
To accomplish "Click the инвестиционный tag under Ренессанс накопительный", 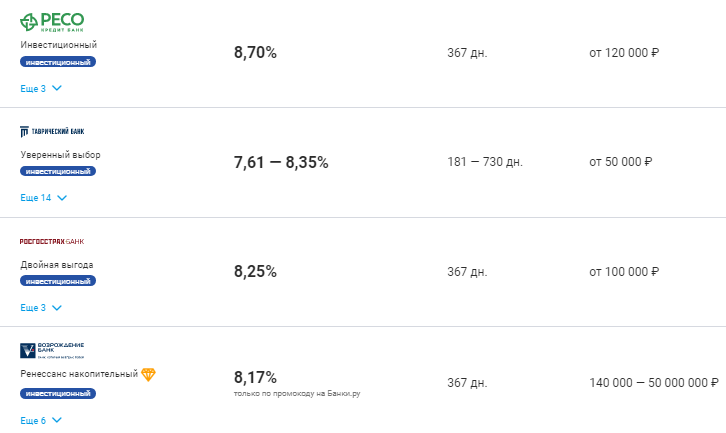I will tap(58, 394).
